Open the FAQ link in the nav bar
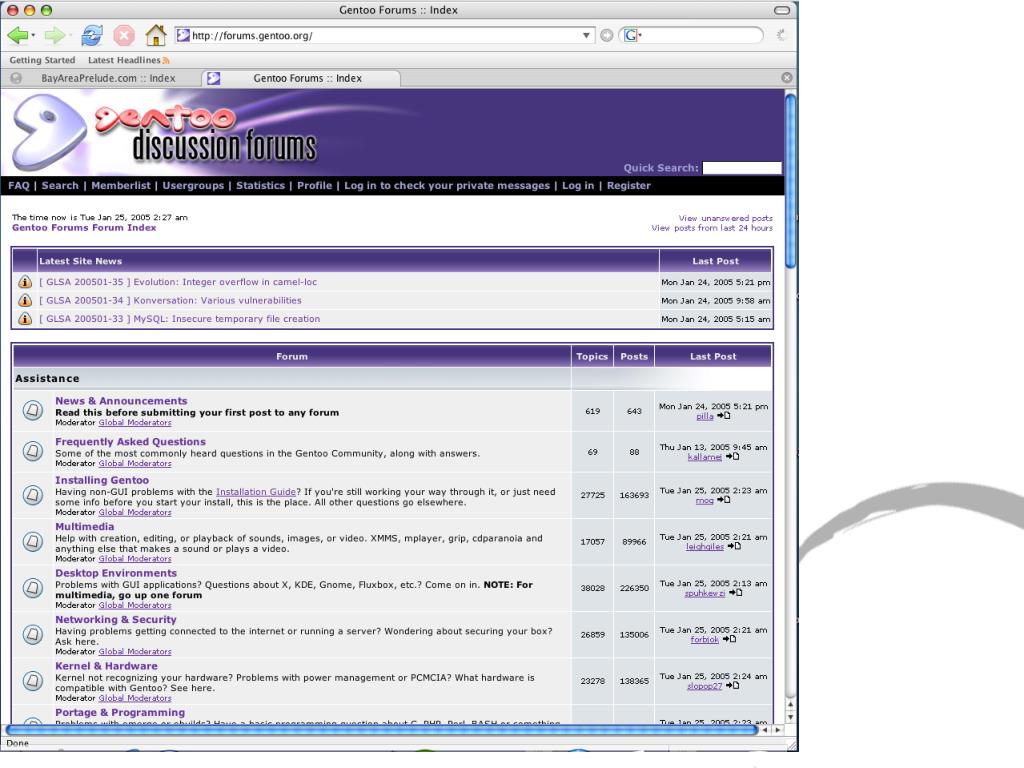 click(x=19, y=185)
